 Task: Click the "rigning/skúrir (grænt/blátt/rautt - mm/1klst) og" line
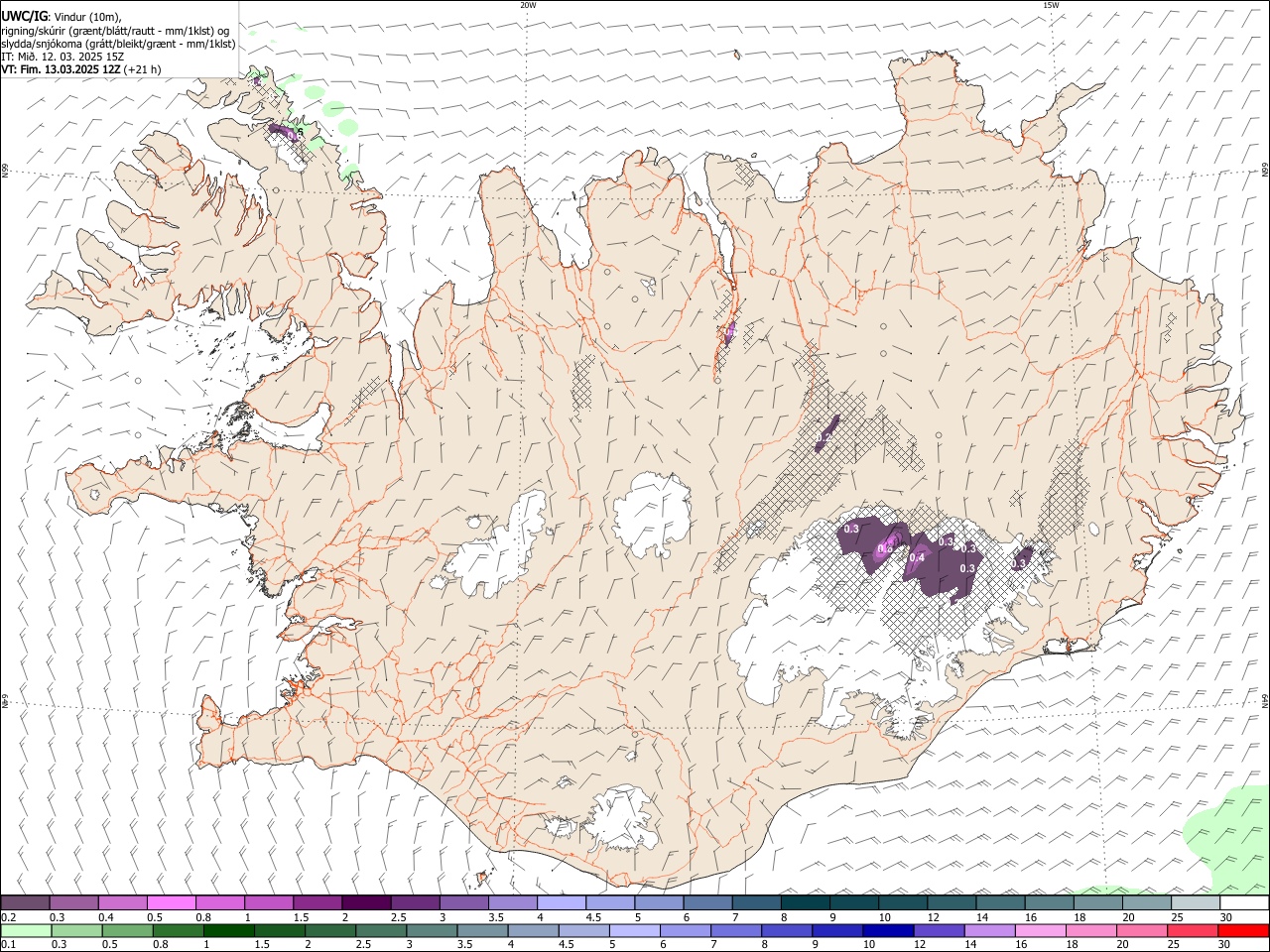pos(116,30)
